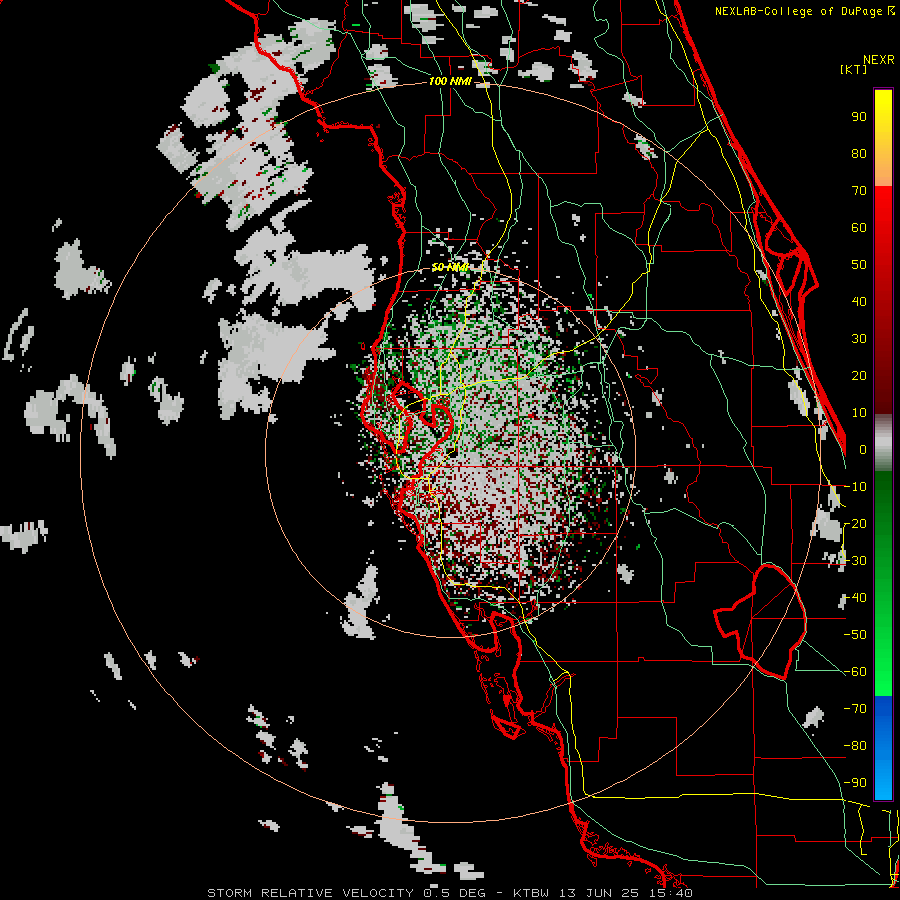The image size is (900, 900).
Task: Select the -80 knot scale label
Action: click(855, 746)
